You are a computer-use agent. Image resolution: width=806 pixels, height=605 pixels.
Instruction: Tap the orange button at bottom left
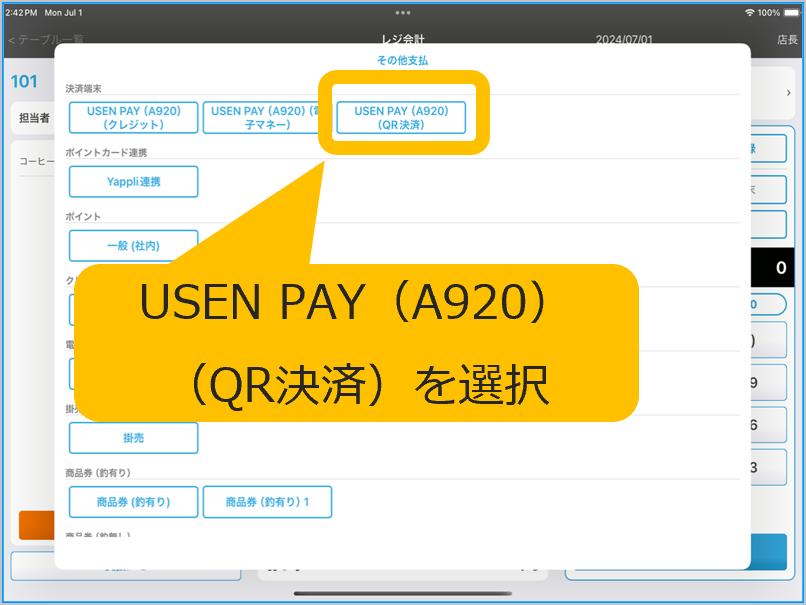36,525
